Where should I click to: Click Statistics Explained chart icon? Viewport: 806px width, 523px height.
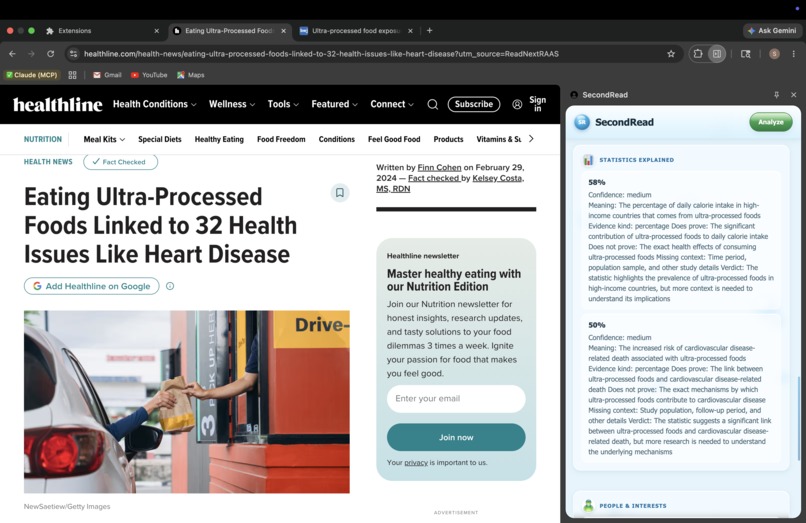(588, 160)
